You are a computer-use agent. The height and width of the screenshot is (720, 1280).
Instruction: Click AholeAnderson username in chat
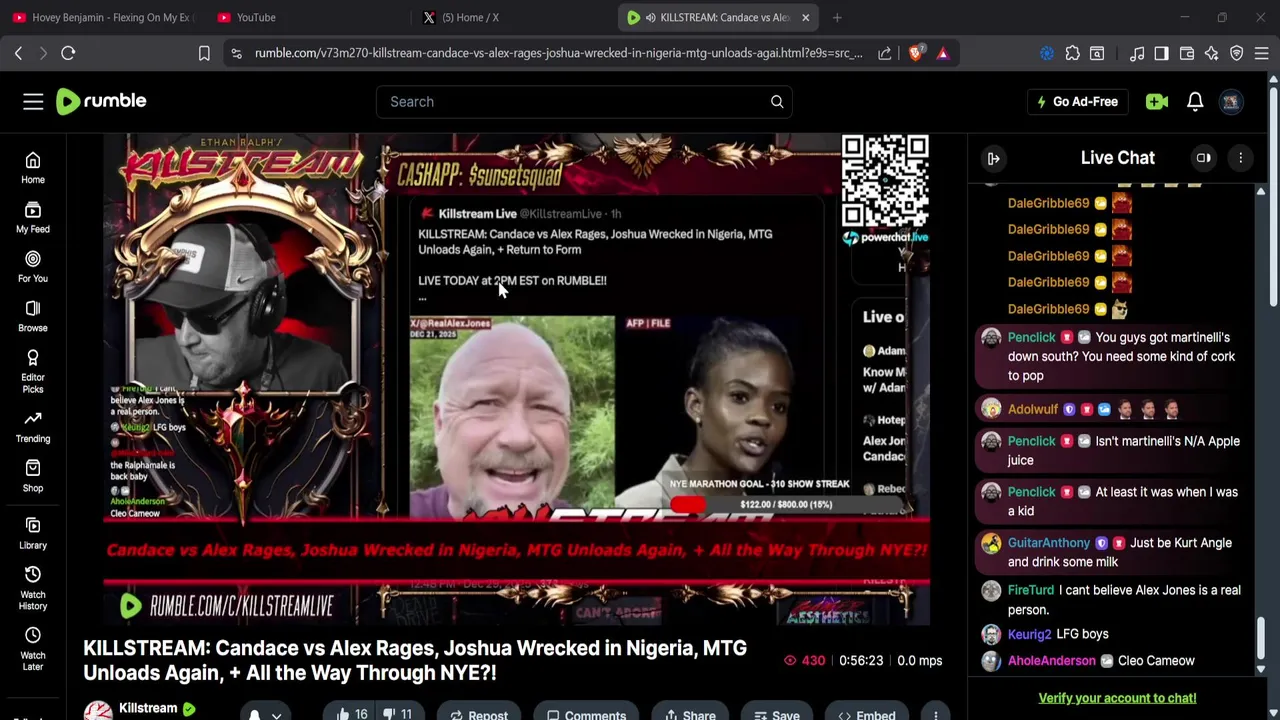(x=1052, y=661)
